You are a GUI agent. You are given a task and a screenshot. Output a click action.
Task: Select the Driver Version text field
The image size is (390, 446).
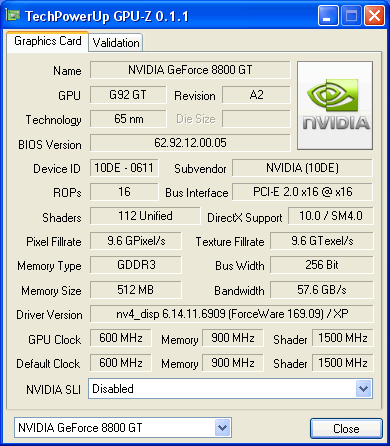[232, 314]
